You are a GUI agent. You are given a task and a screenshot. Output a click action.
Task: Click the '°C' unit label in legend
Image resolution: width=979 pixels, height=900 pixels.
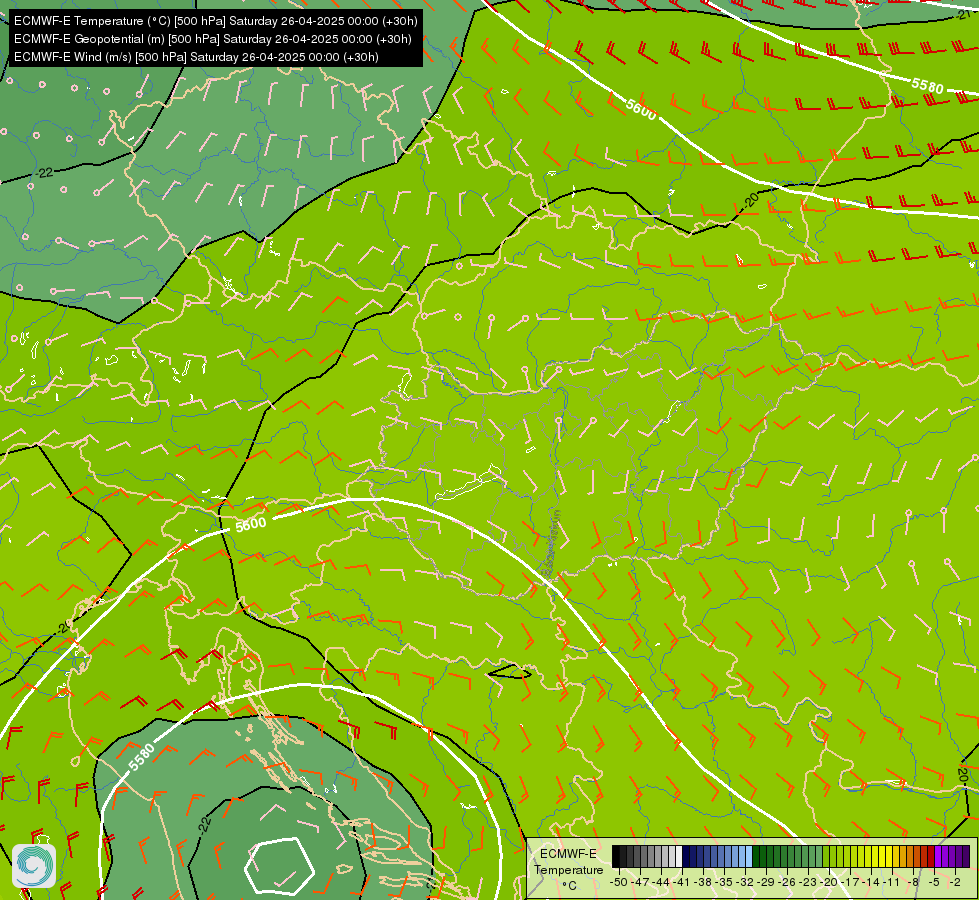tap(569, 886)
